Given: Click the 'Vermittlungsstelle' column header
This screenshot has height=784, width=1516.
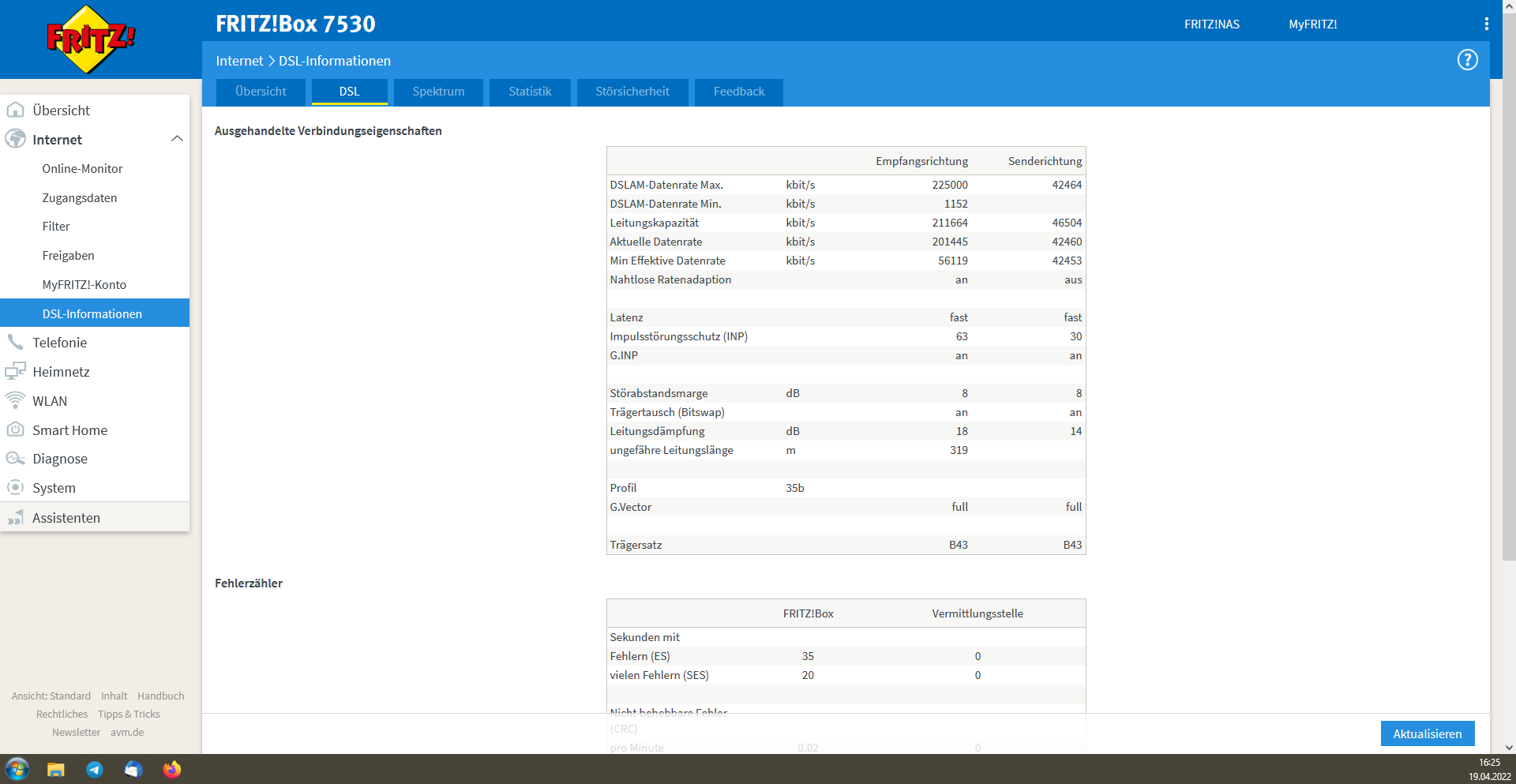Looking at the screenshot, I should pyautogui.click(x=978, y=613).
